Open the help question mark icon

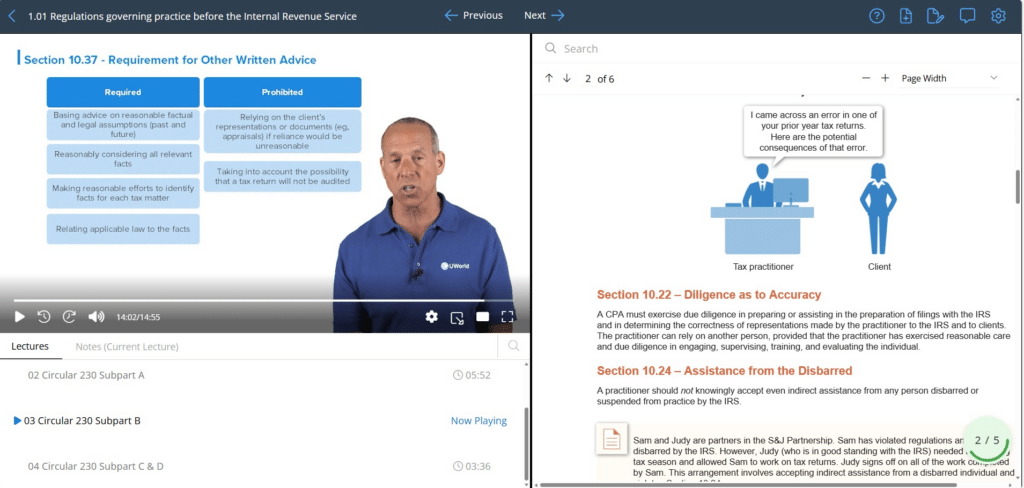(876, 16)
